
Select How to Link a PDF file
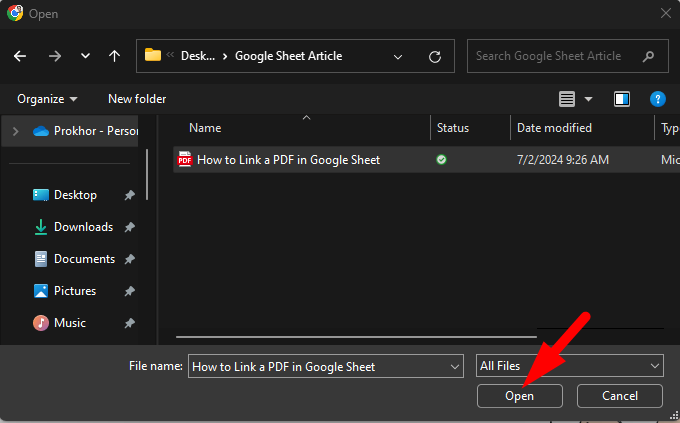click(x=288, y=160)
